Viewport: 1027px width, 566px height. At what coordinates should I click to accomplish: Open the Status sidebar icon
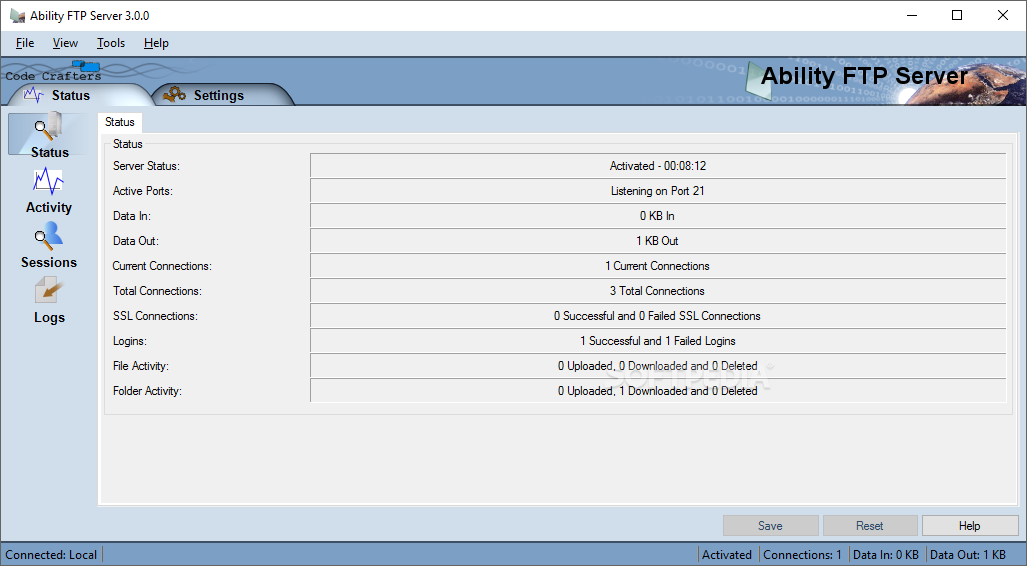[x=49, y=134]
